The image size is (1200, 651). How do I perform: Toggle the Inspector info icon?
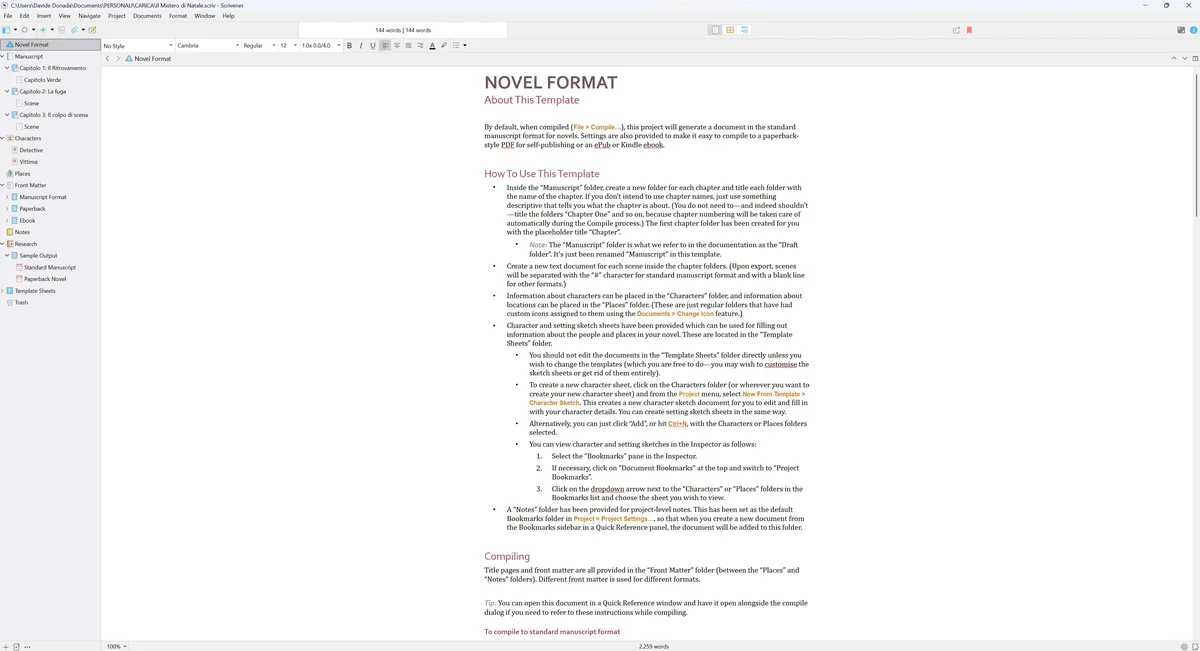(1194, 30)
